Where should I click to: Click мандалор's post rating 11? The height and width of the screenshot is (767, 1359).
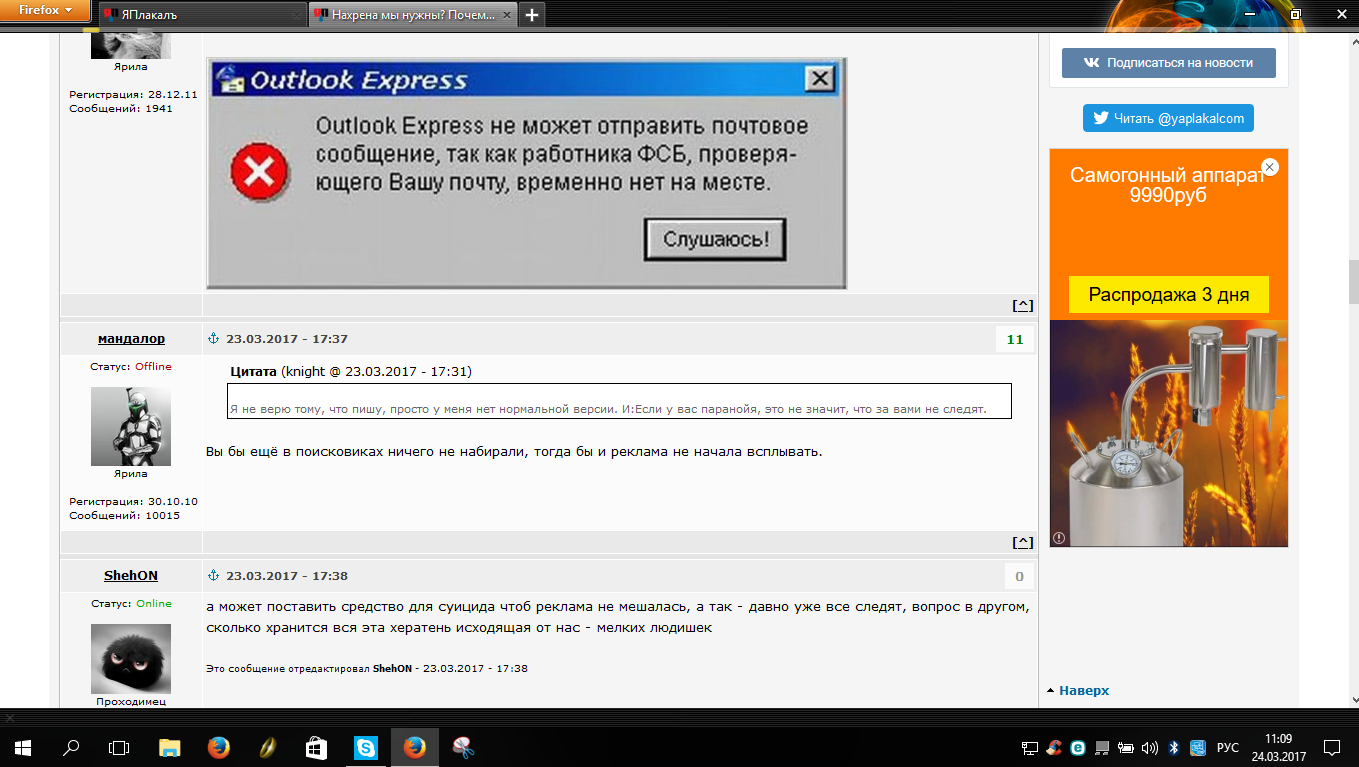click(x=1015, y=340)
